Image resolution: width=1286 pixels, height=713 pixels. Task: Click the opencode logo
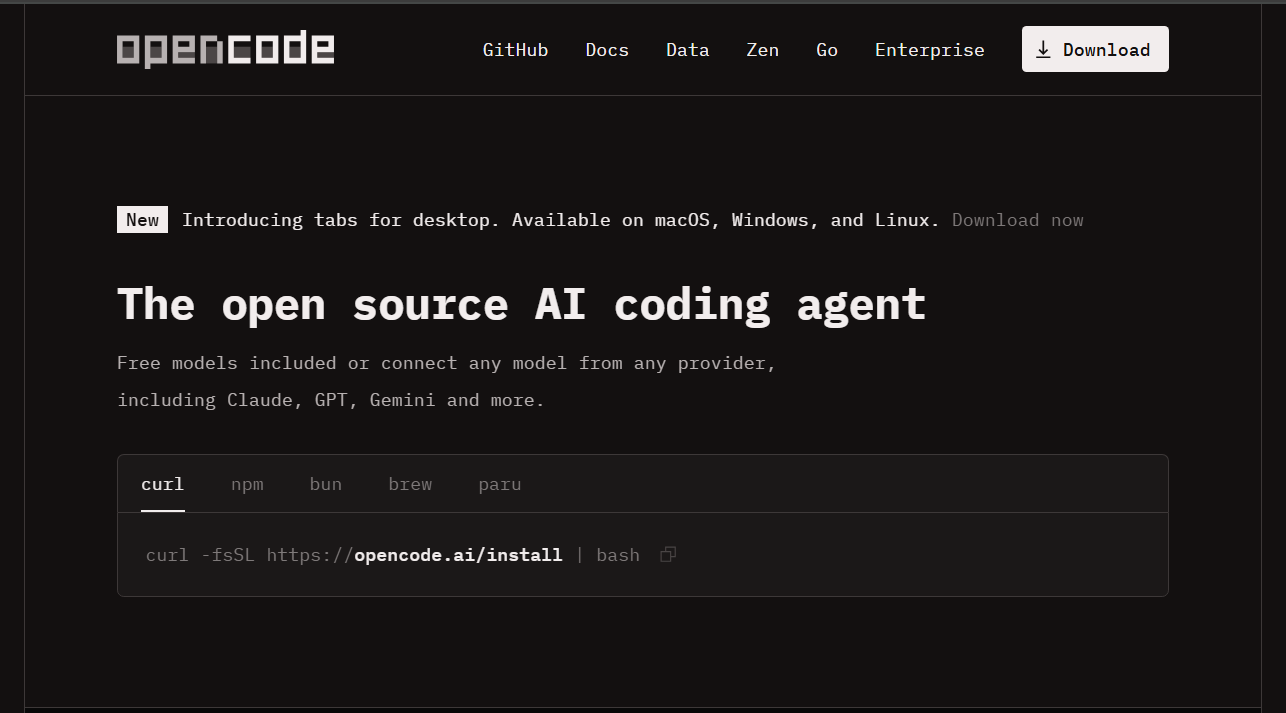click(225, 49)
